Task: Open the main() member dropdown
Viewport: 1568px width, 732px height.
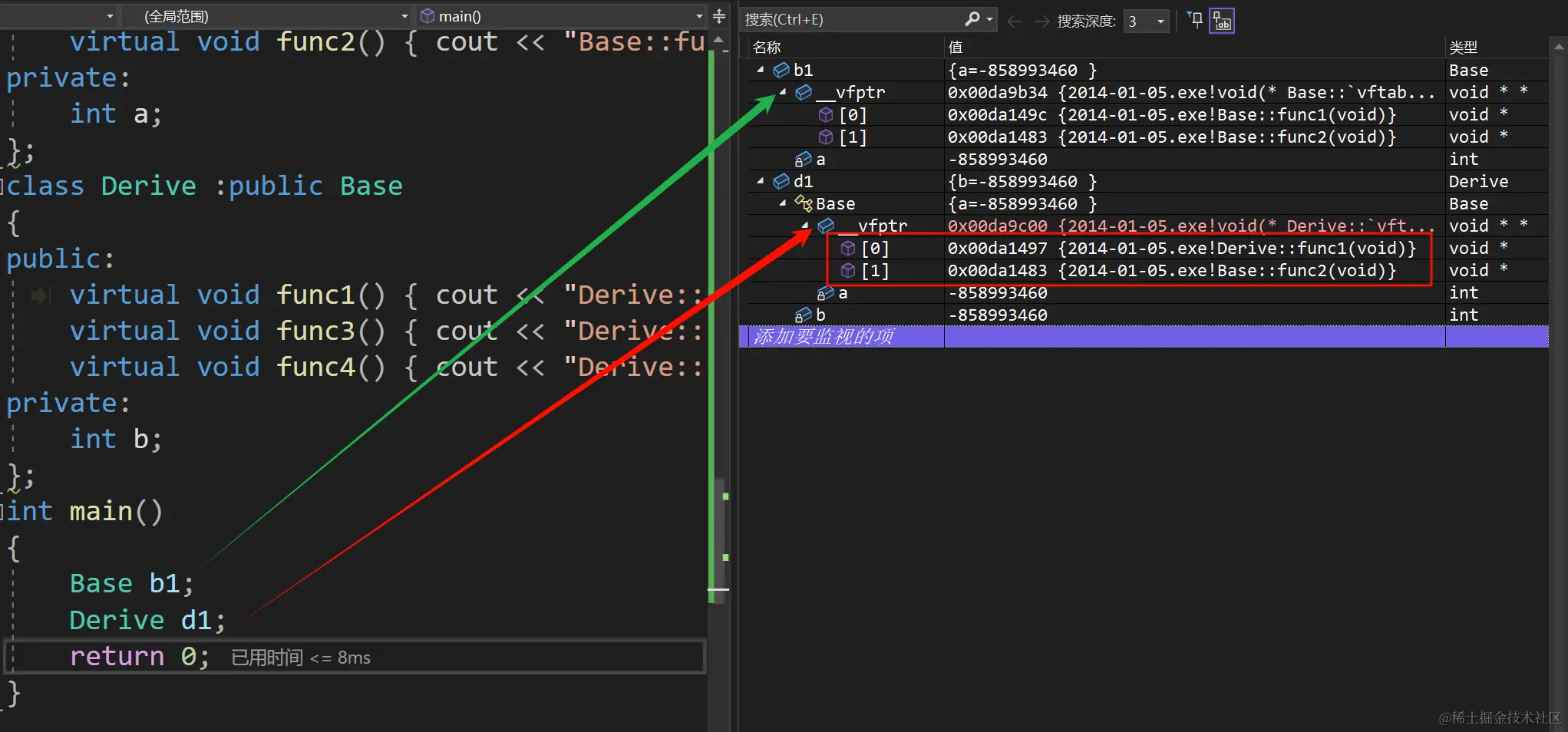Action: pyautogui.click(x=561, y=16)
